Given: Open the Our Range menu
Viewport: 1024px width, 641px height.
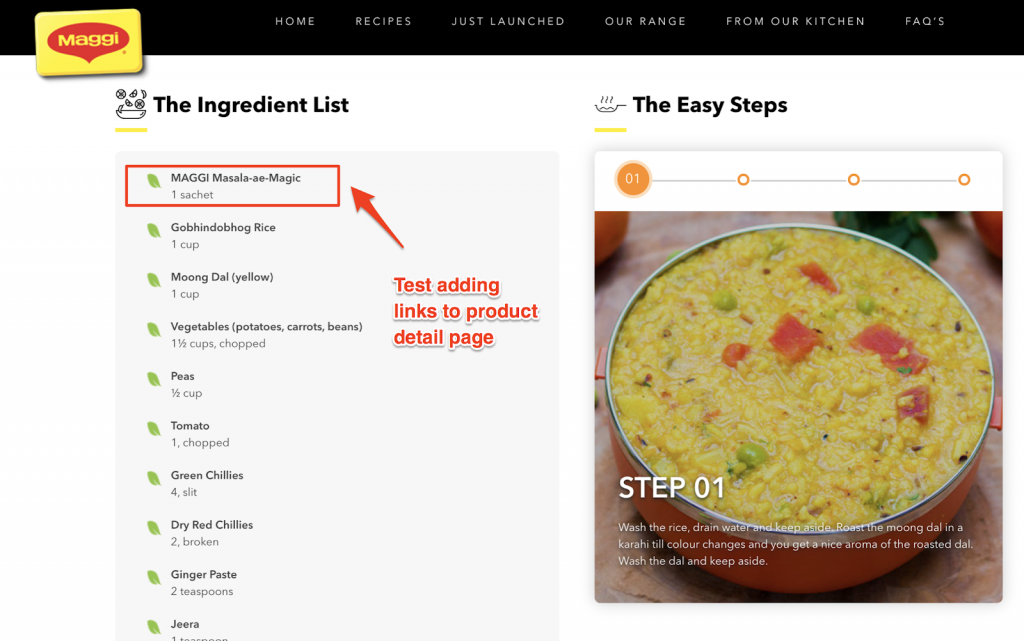Looking at the screenshot, I should (x=645, y=21).
